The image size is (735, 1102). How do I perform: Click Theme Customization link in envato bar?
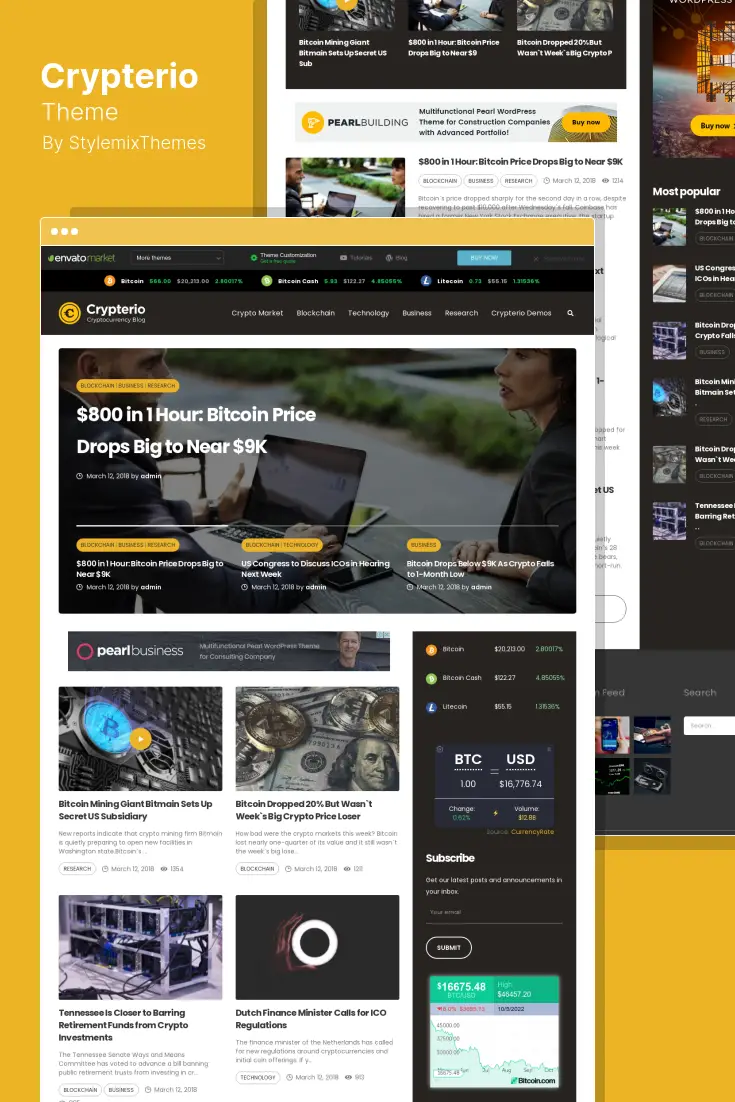tap(287, 255)
